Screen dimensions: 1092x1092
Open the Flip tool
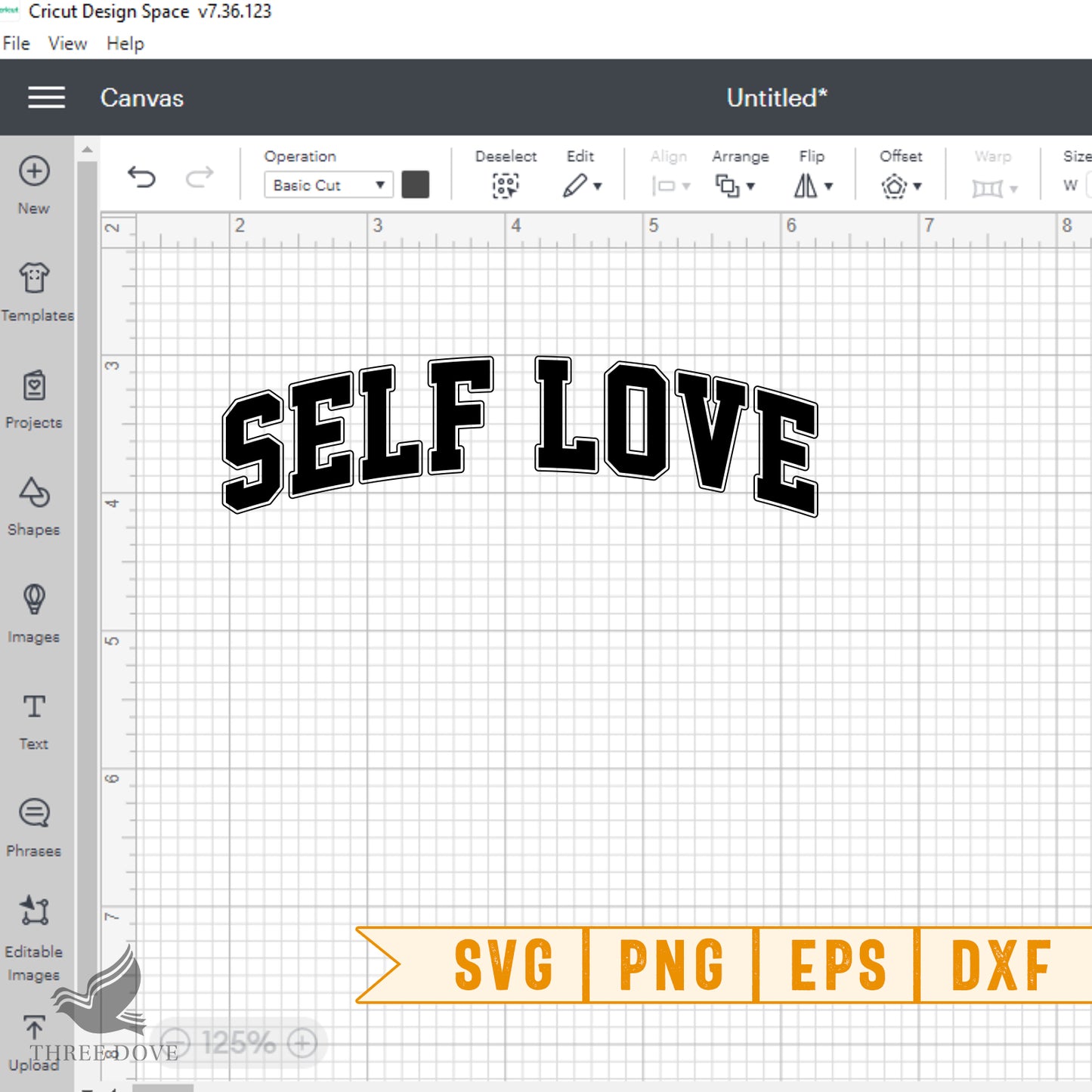(806, 186)
